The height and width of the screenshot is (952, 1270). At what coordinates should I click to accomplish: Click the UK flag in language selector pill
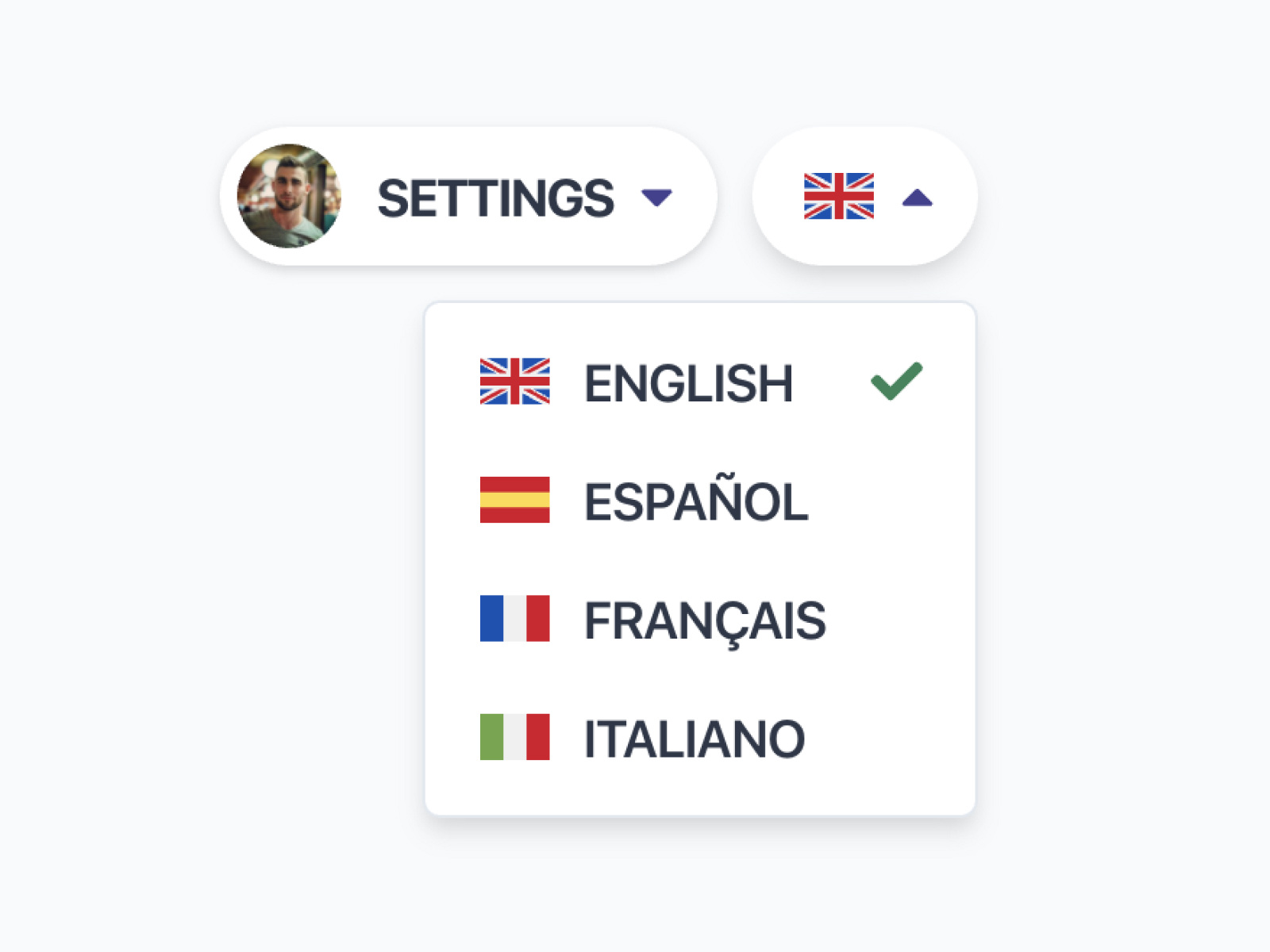pyautogui.click(x=838, y=196)
